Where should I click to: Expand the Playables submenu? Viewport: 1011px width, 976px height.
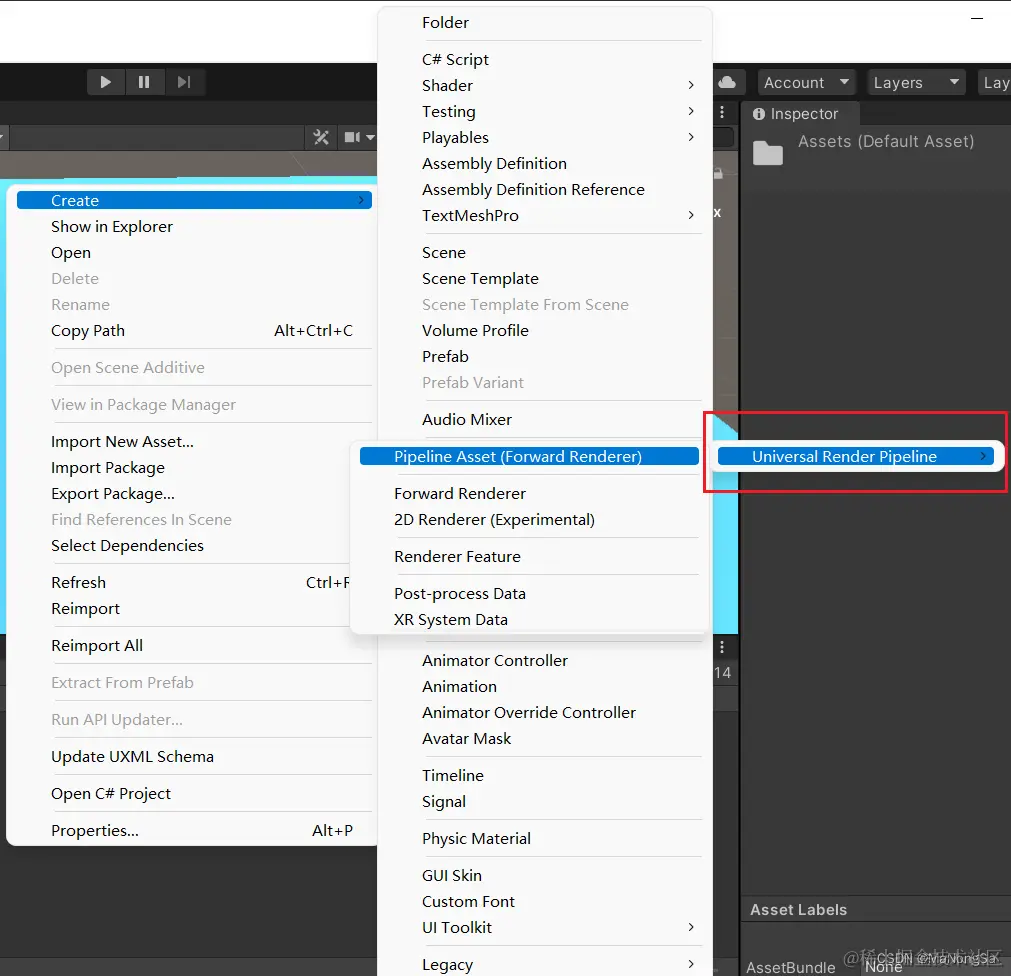coord(545,137)
